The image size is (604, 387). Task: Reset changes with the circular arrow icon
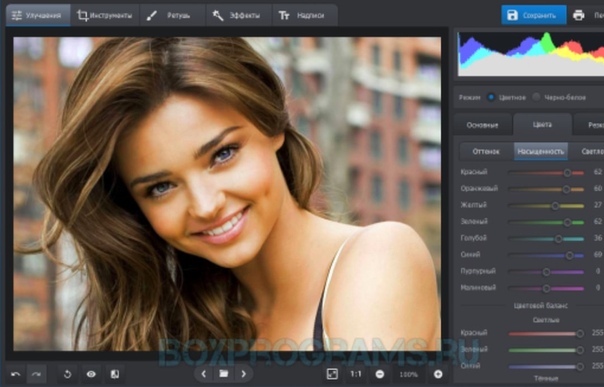pyautogui.click(x=67, y=374)
